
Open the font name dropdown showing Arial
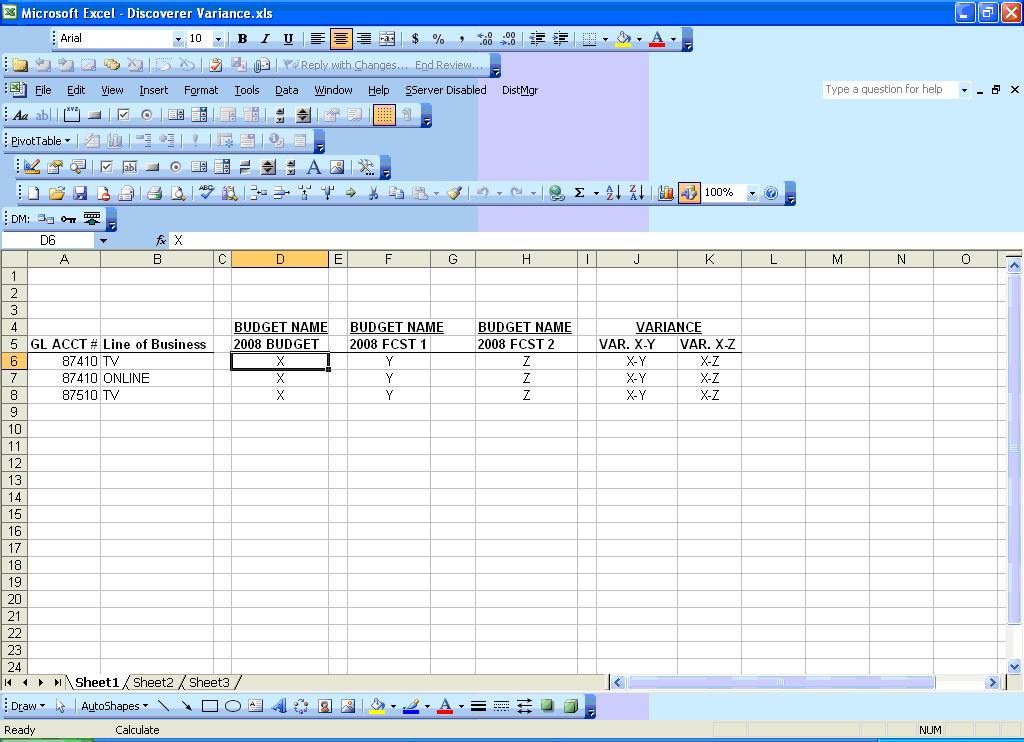(x=179, y=39)
